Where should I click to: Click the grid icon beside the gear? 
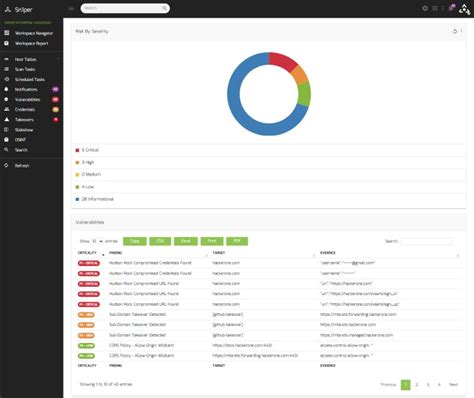[435, 8]
